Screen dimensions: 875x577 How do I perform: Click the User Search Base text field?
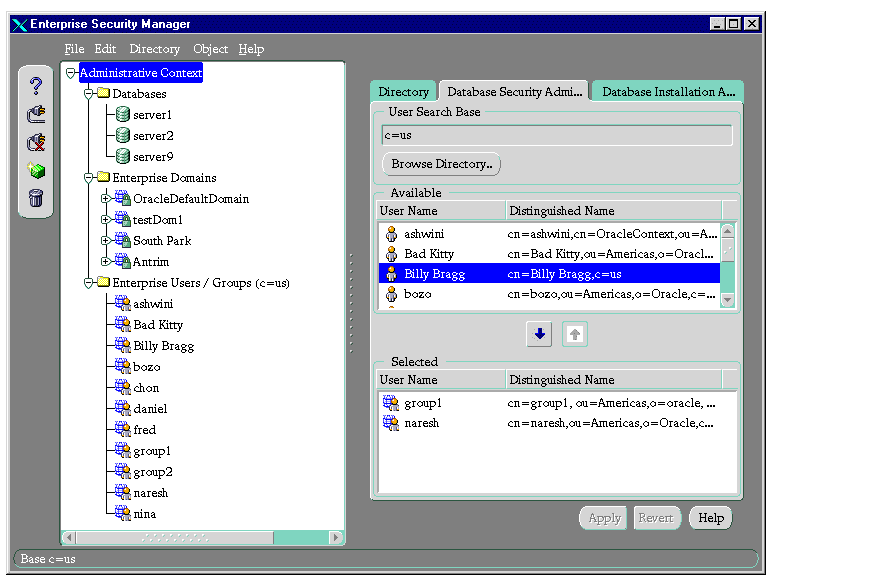pos(556,135)
